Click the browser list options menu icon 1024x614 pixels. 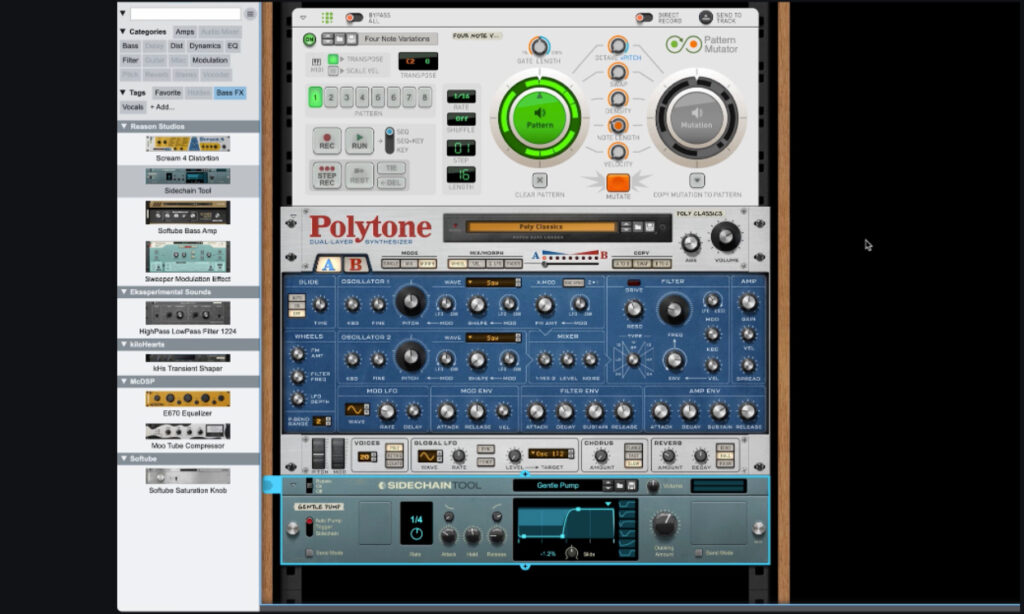[250, 14]
